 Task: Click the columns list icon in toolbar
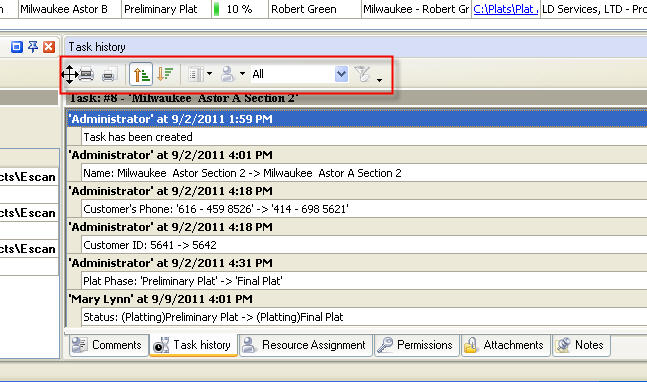coord(196,75)
